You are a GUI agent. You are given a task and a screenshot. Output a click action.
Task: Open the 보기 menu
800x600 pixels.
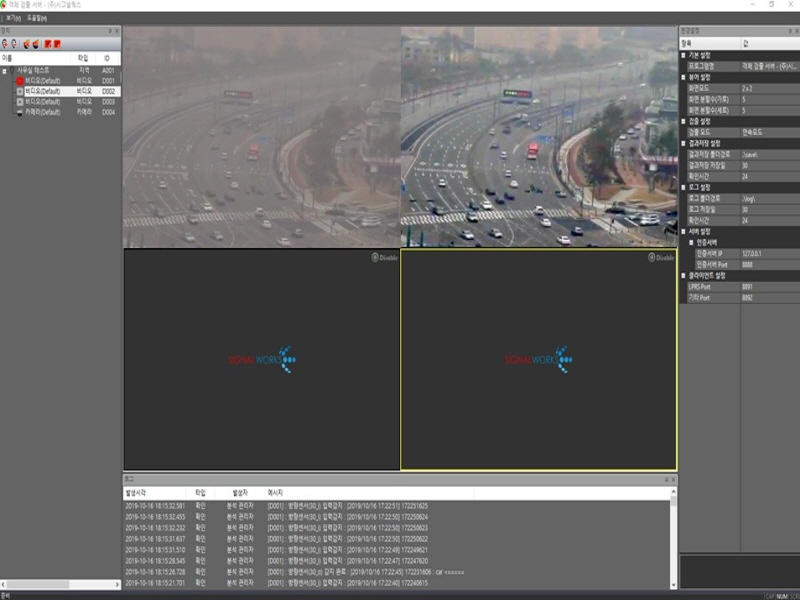pos(13,18)
